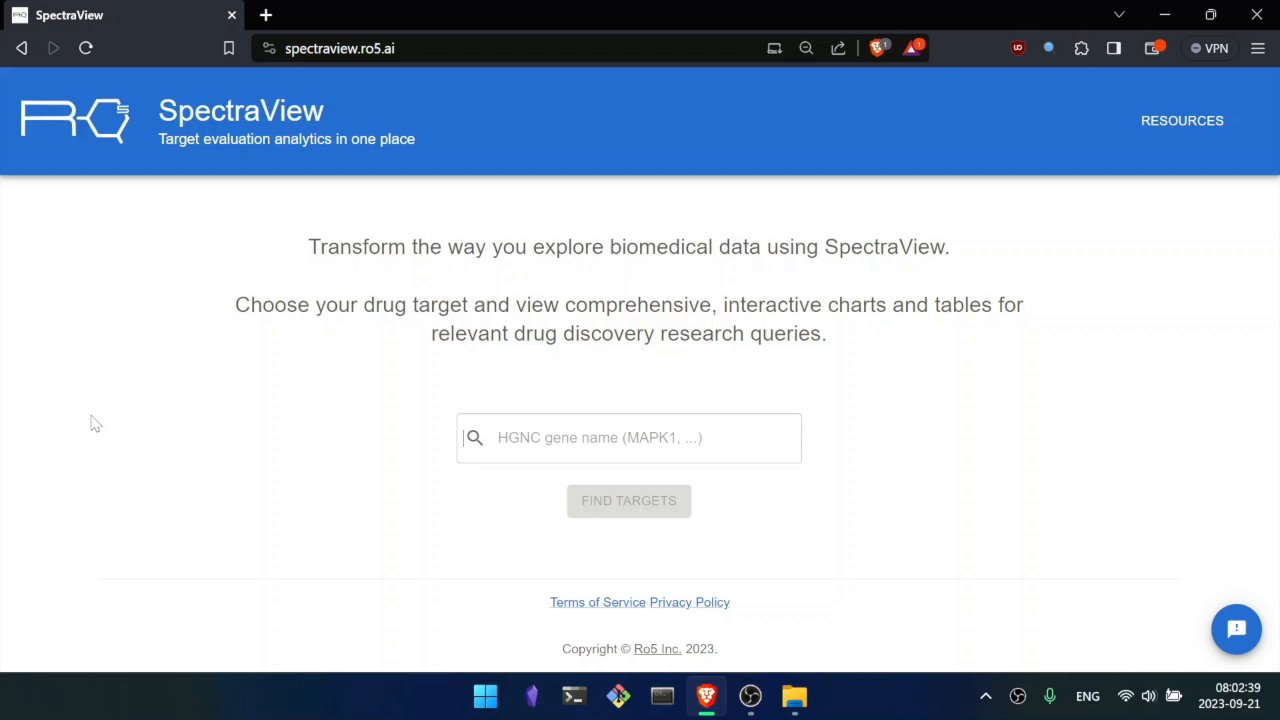View site settings icon in address bar
Image resolution: width=1280 pixels, height=720 pixels.
click(268, 48)
